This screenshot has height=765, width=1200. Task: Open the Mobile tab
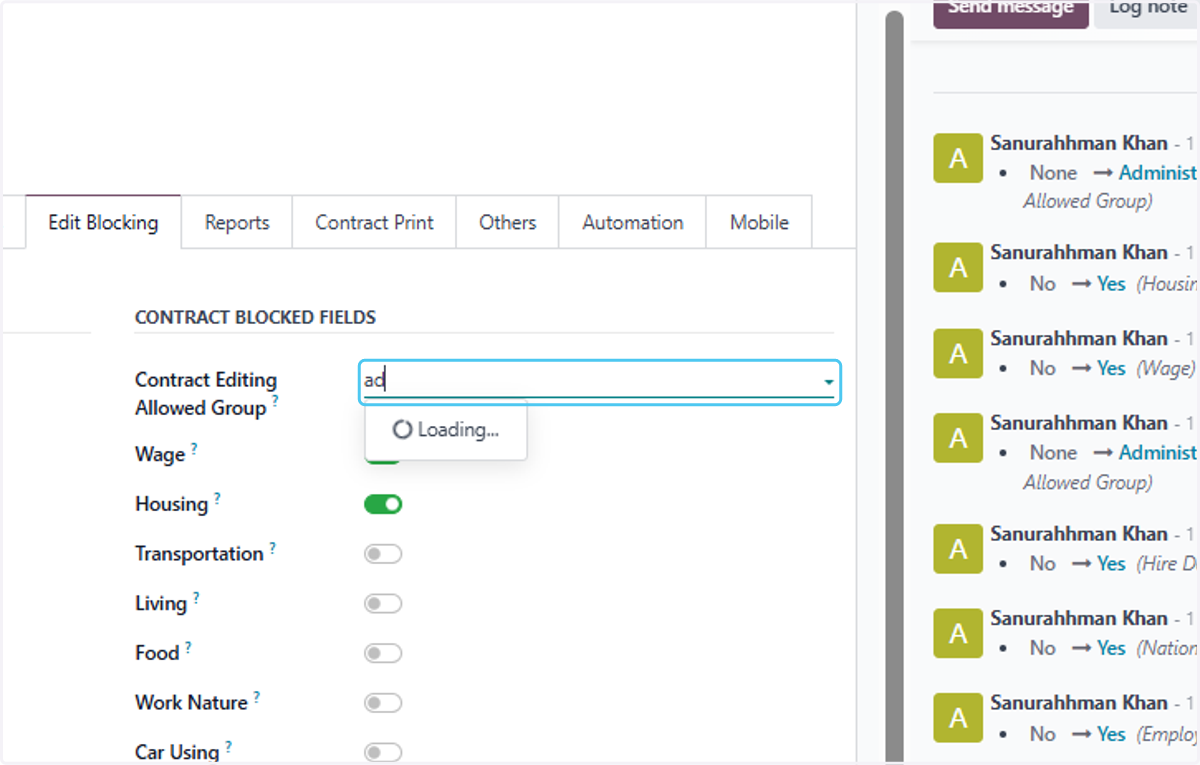(x=759, y=222)
